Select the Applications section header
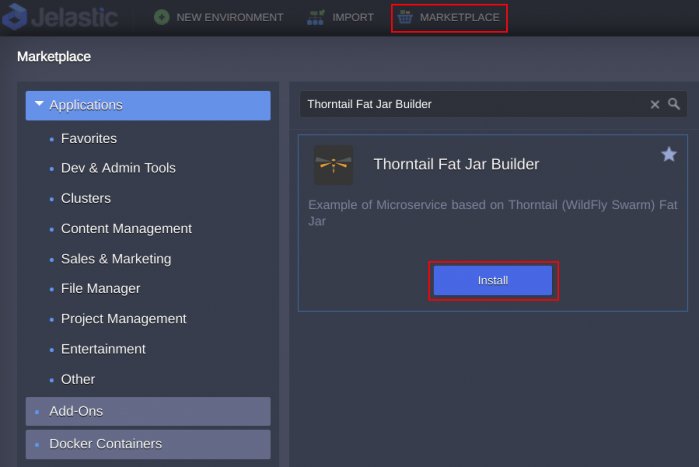Image resolution: width=699 pixels, height=467 pixels. click(148, 105)
